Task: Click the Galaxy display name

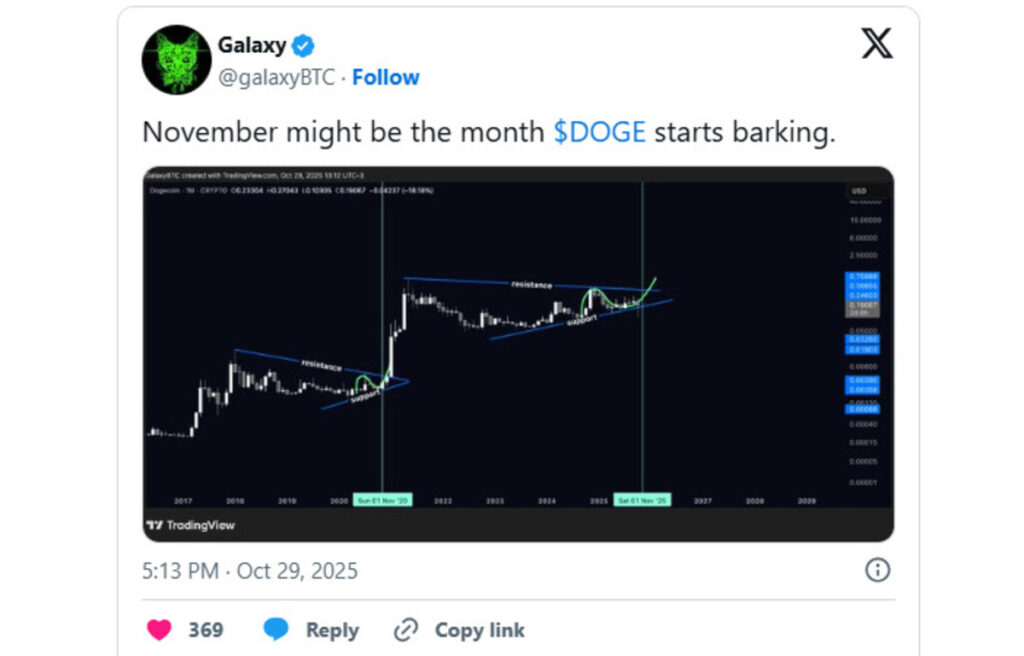Action: 252,46
